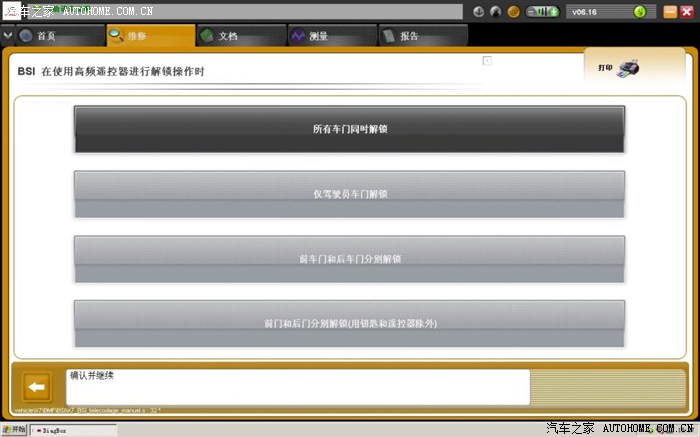Click the first gray round icon in top bar
This screenshot has width=700, height=437.
tap(479, 12)
